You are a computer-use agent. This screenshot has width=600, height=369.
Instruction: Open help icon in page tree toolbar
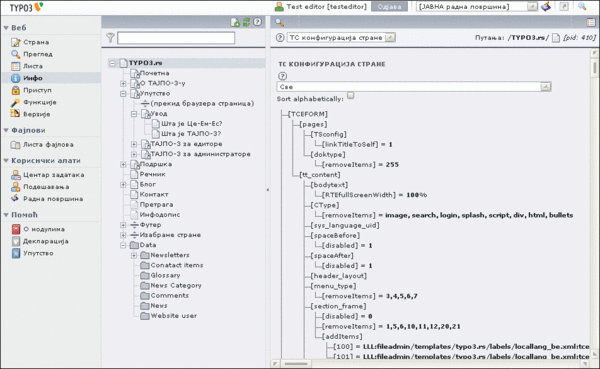click(258, 22)
